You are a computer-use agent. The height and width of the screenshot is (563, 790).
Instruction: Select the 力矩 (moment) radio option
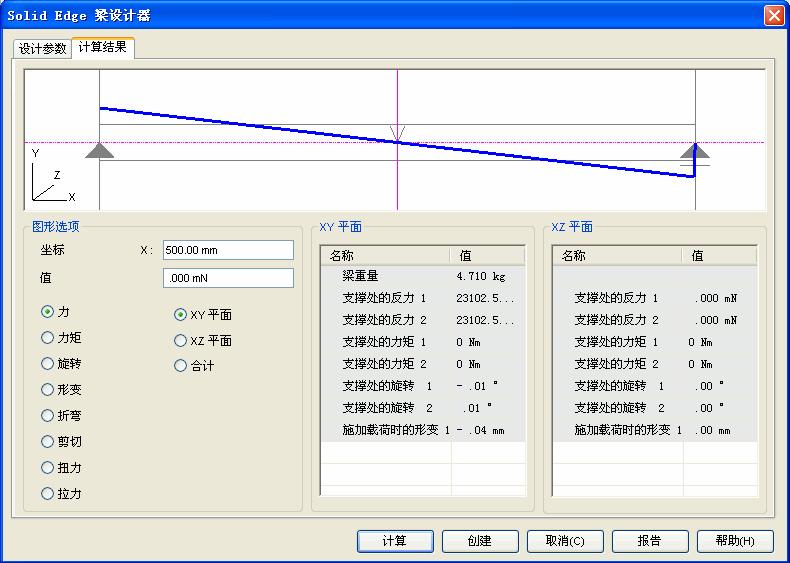pyautogui.click(x=47, y=338)
